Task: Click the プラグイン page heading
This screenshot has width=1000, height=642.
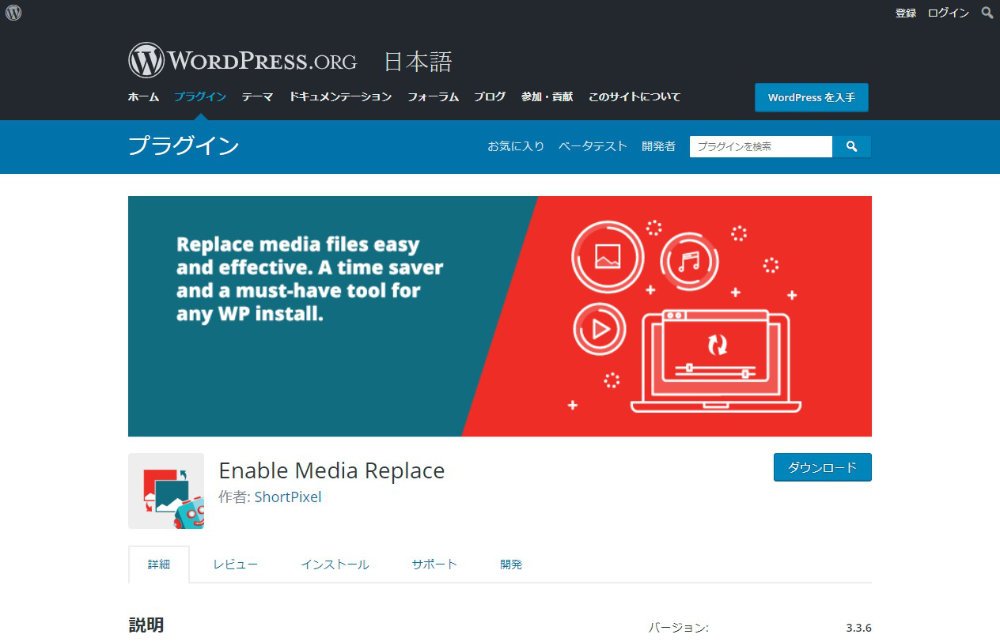Action: (x=184, y=146)
